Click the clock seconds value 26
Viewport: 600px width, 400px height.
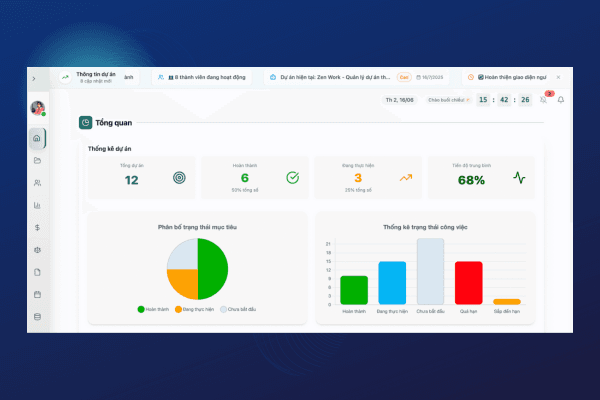coord(525,100)
